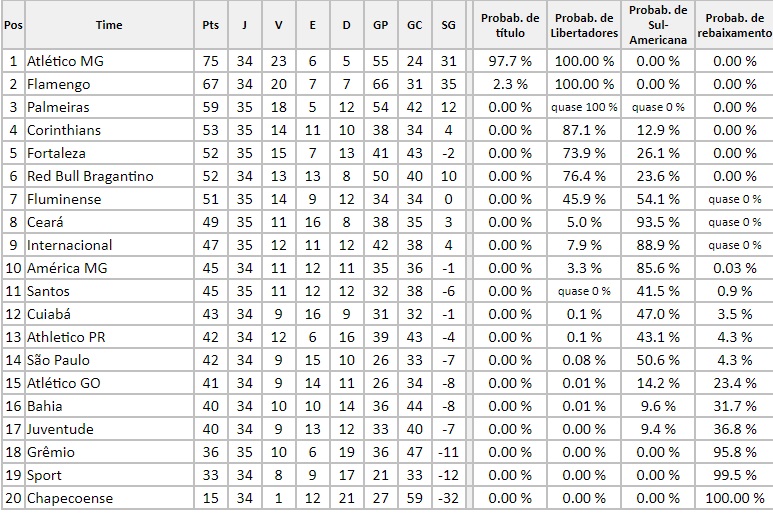Open the Athletico PR team entry
Viewport: 773px width, 513px height.
coord(67,337)
